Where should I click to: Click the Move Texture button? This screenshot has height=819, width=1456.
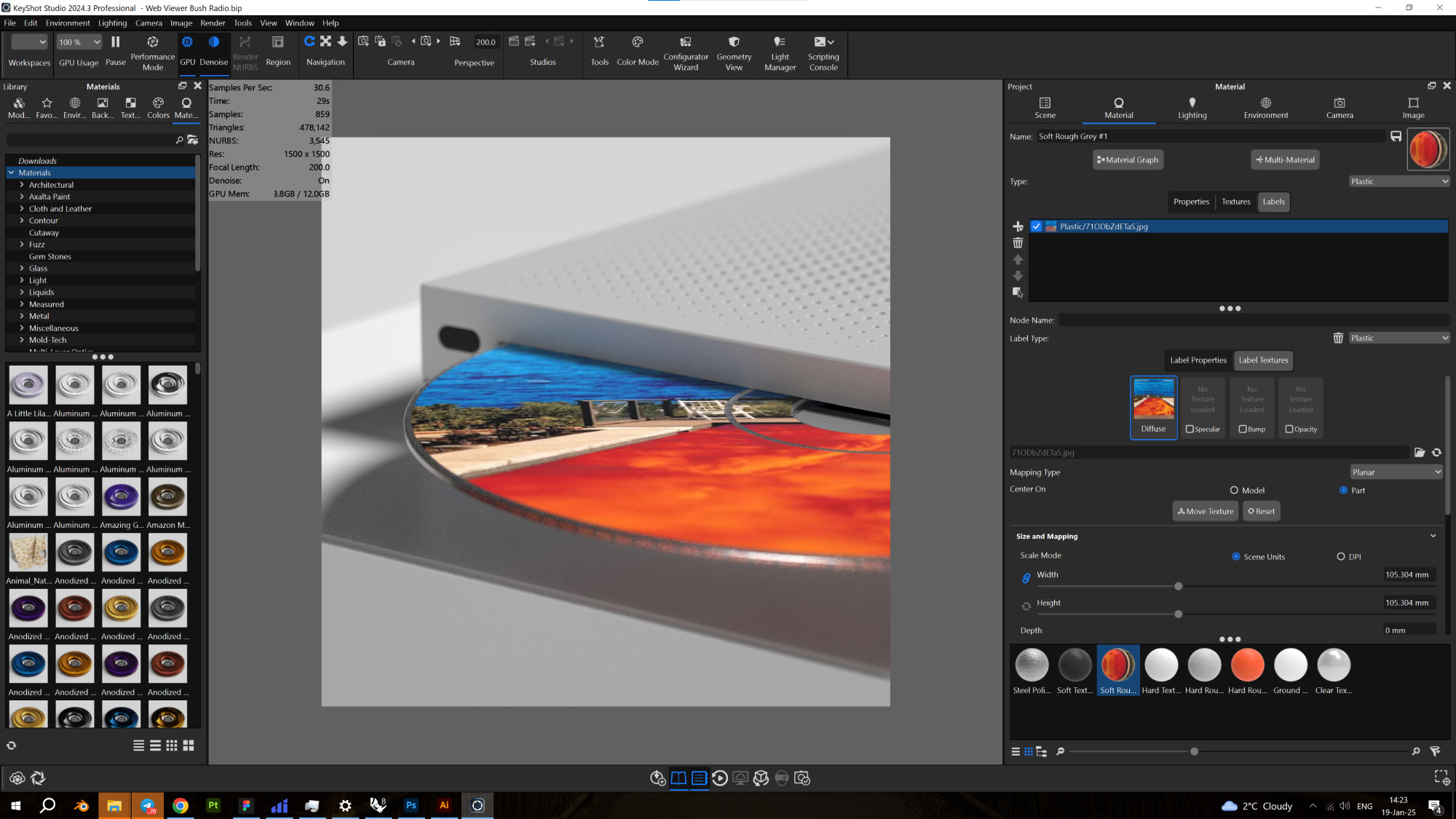pos(1206,512)
